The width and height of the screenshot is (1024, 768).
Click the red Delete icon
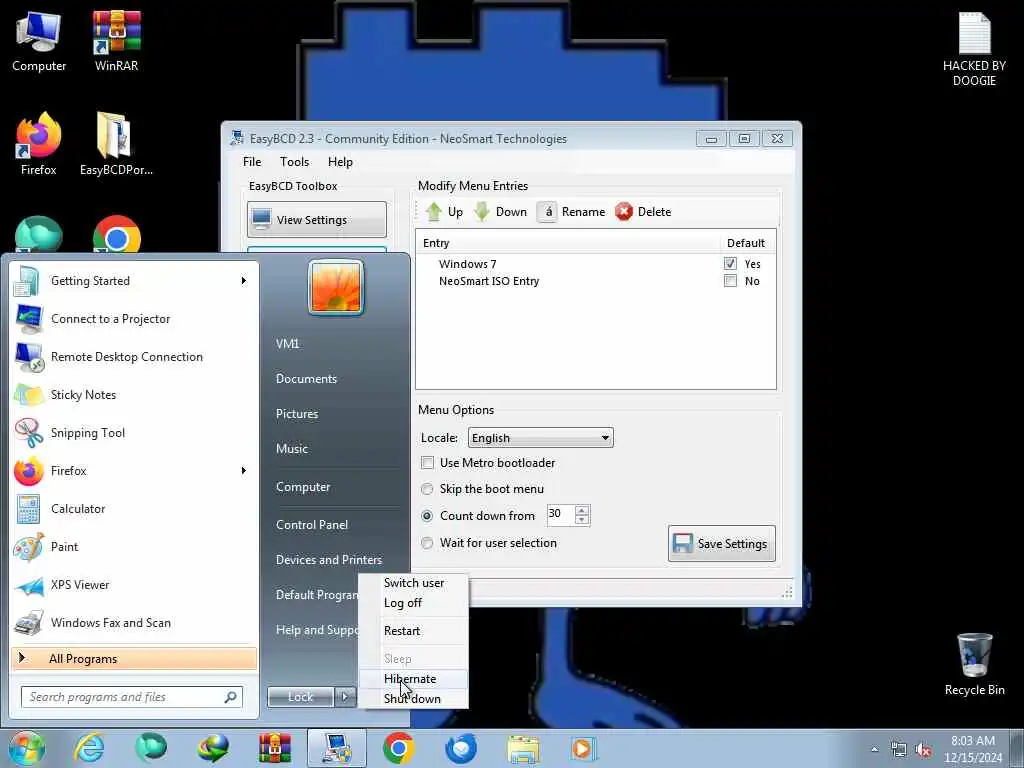(624, 212)
